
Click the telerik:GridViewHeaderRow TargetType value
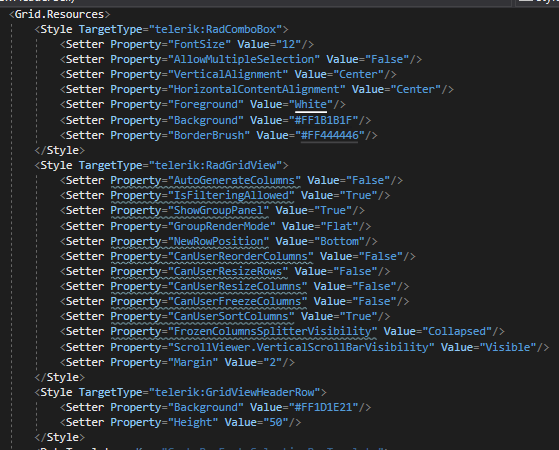click(x=235, y=392)
